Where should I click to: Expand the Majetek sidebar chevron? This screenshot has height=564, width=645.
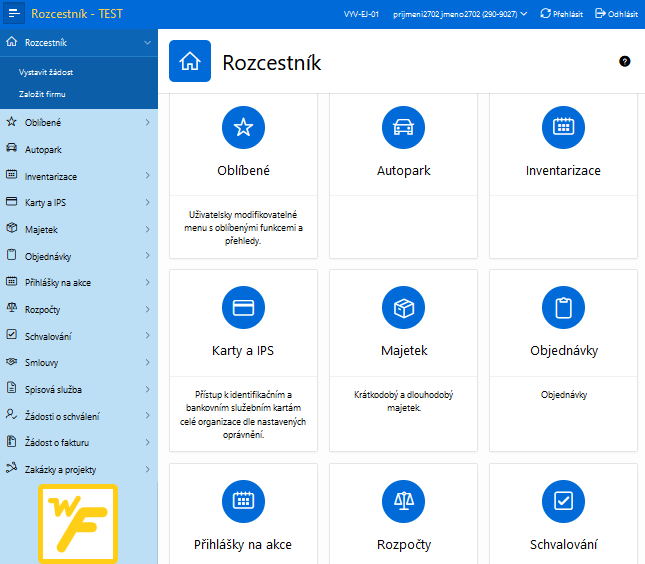click(x=148, y=230)
